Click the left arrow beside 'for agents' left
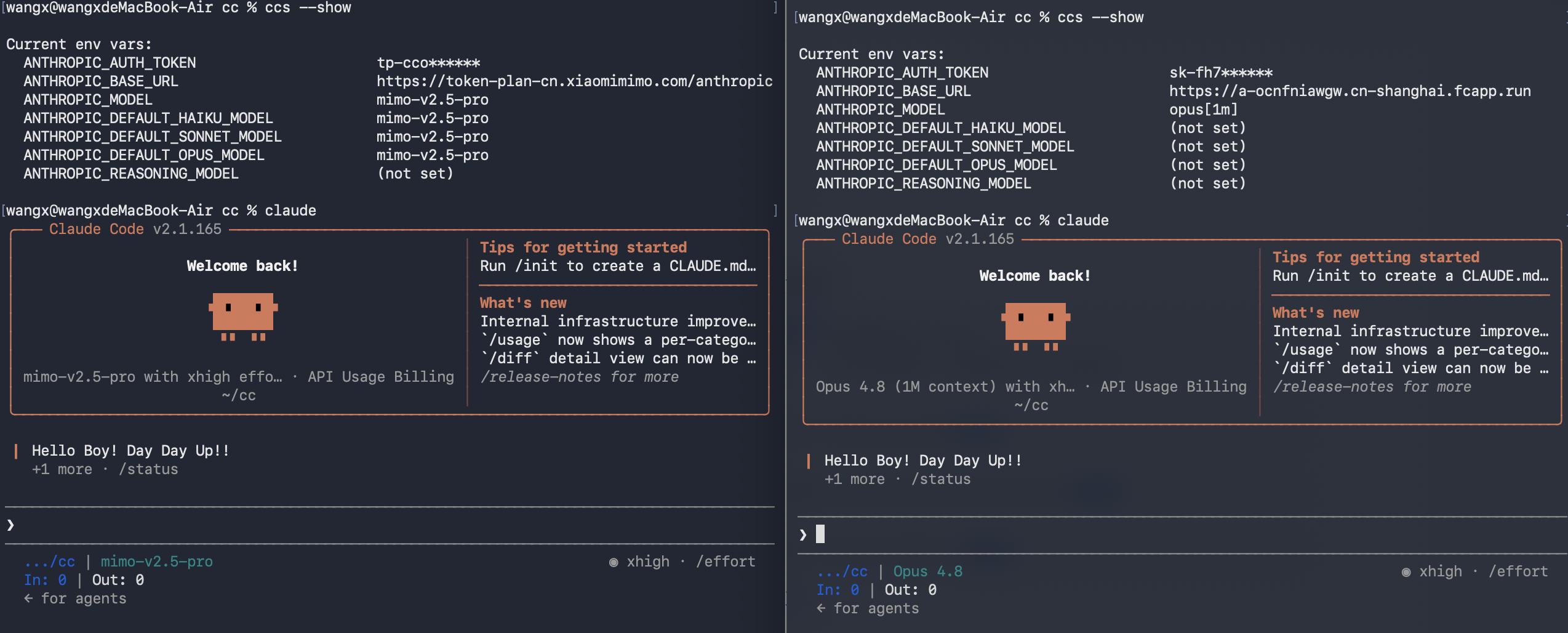The image size is (1568, 633). [x=28, y=599]
